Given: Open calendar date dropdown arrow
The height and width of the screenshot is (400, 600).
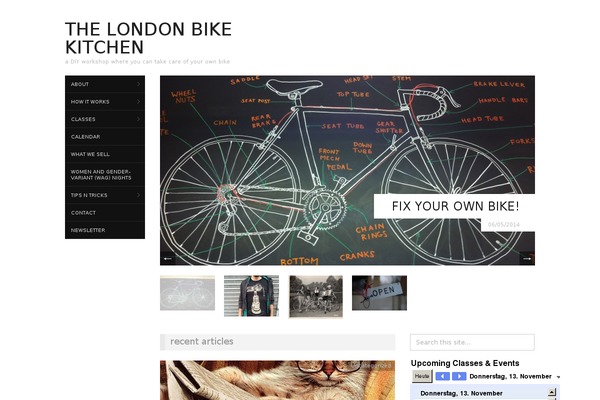Looking at the screenshot, I should pyautogui.click(x=558, y=377).
